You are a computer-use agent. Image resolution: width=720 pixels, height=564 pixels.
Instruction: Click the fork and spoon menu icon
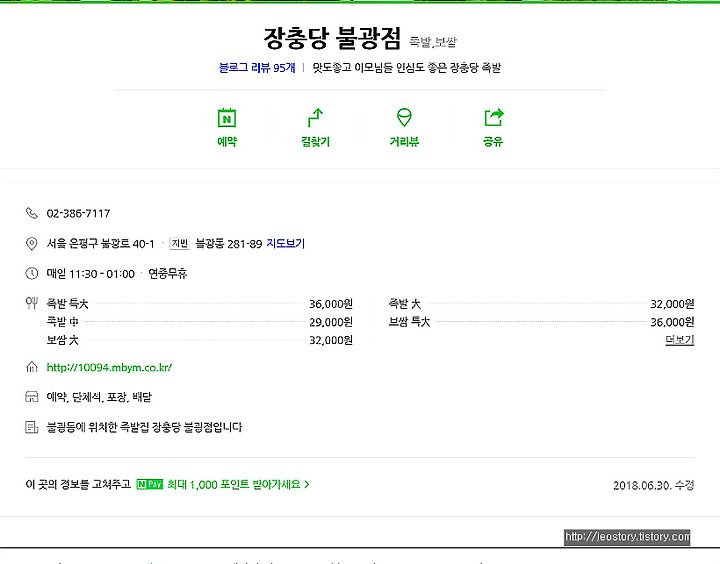(31, 303)
